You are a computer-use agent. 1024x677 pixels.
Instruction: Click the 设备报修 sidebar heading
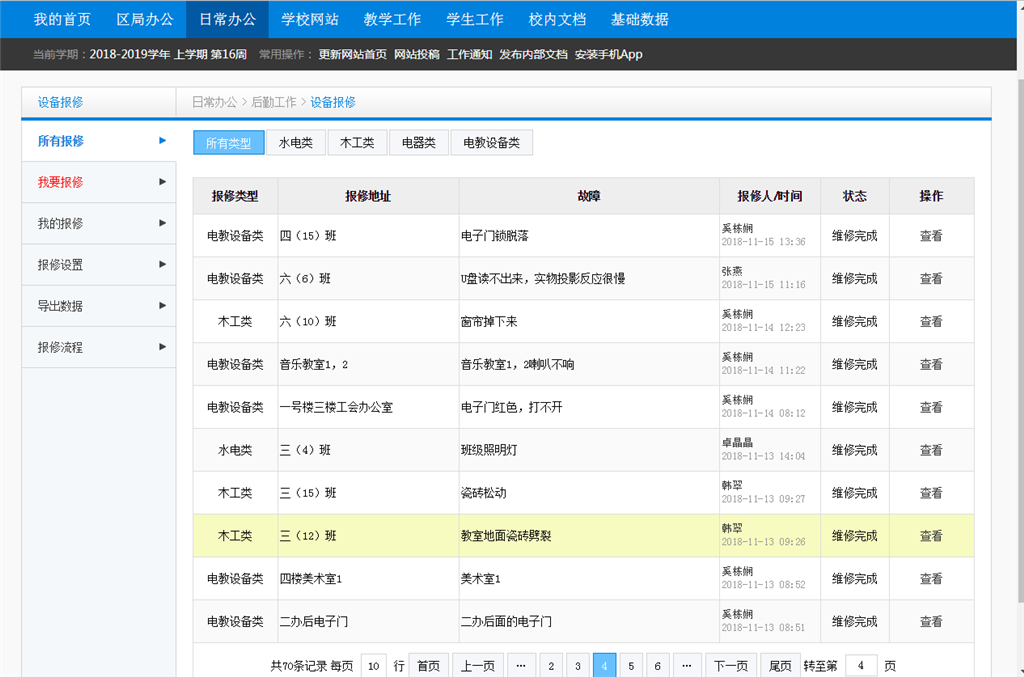click(61, 102)
